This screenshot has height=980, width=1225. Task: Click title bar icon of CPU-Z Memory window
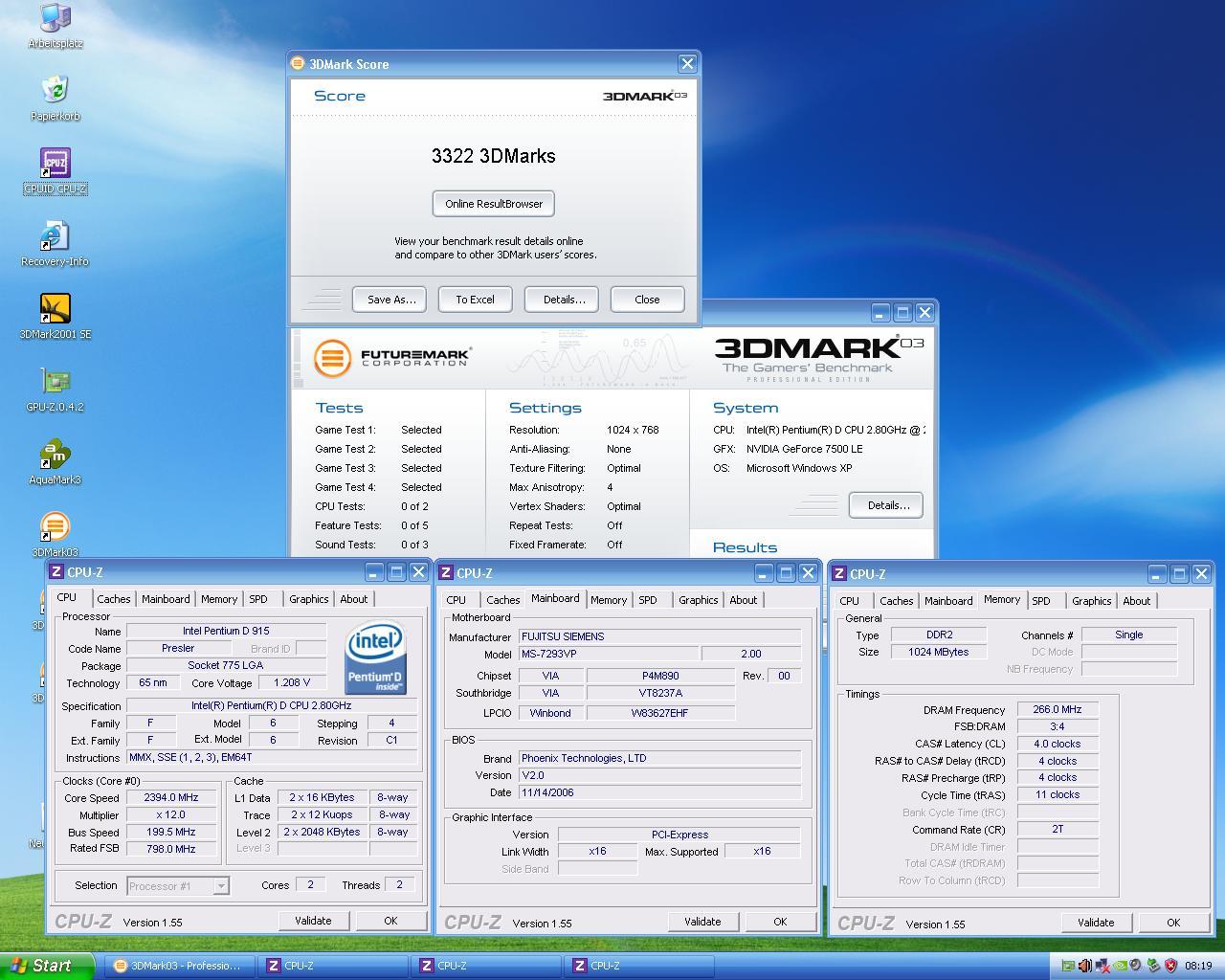[838, 574]
